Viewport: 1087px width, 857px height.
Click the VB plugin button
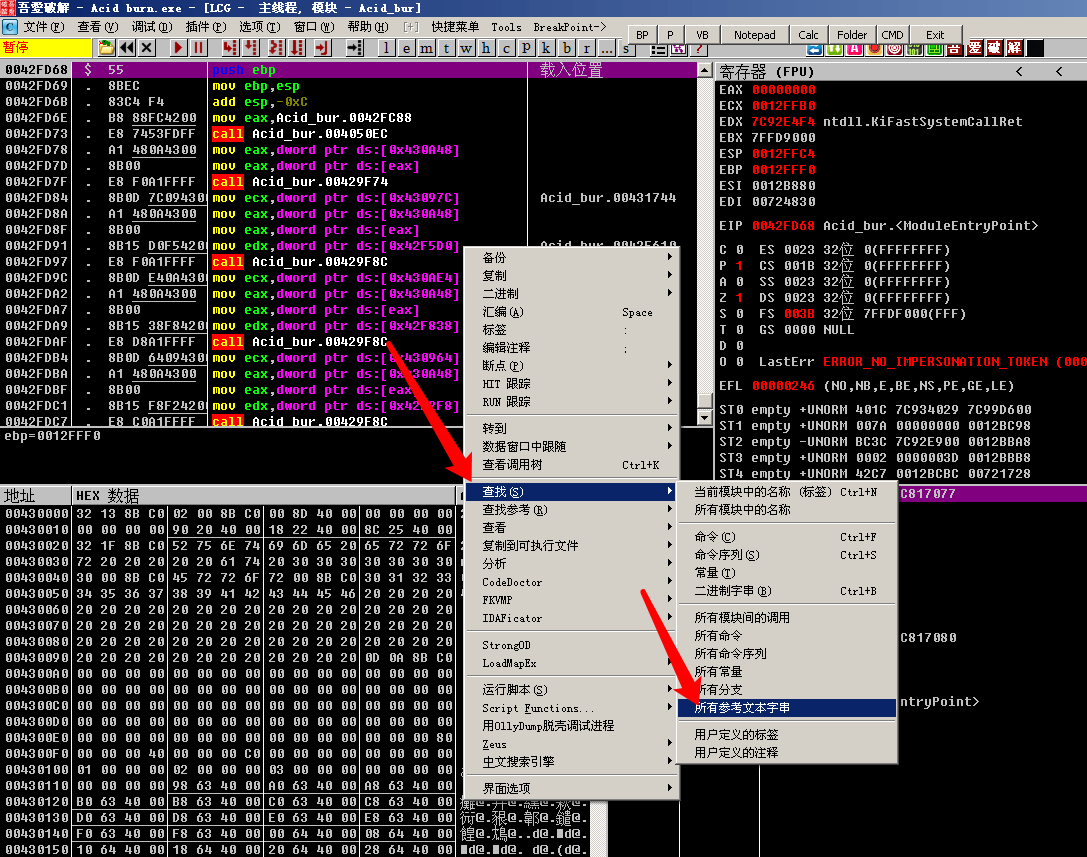coord(702,35)
